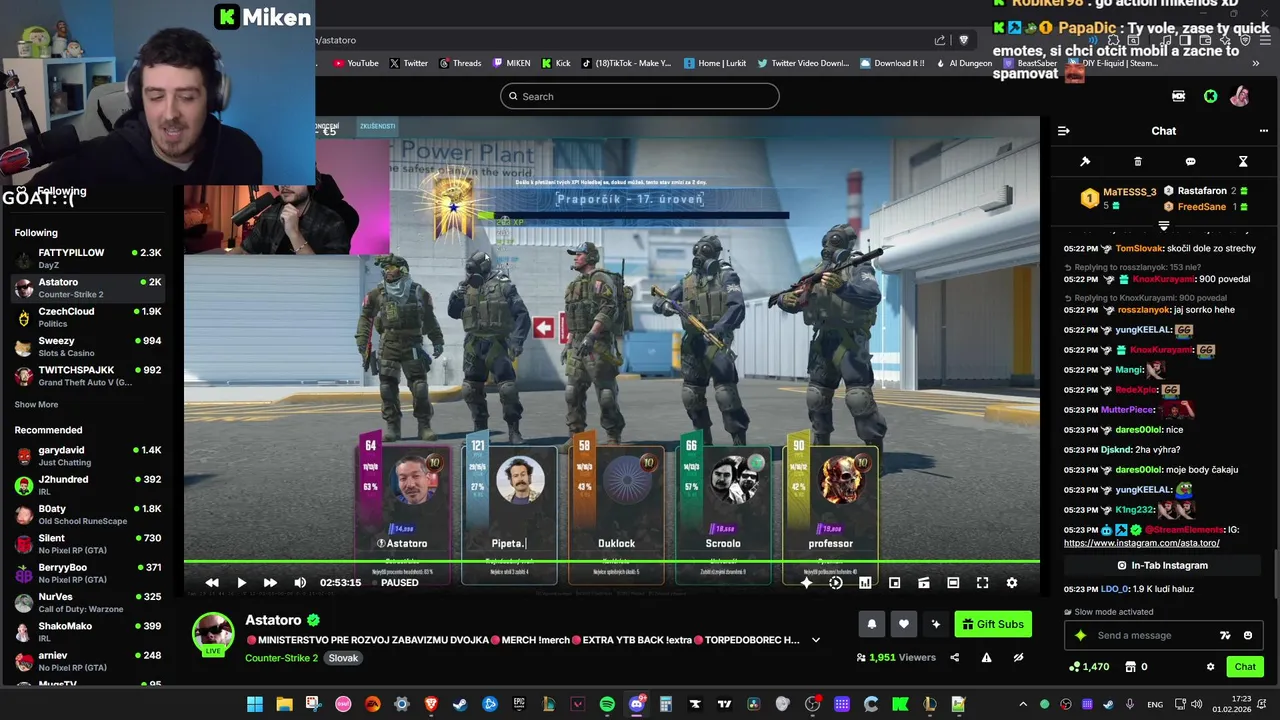Image resolution: width=1280 pixels, height=720 pixels.
Task: Open the Home | Lurkit bookmark
Action: 715,63
